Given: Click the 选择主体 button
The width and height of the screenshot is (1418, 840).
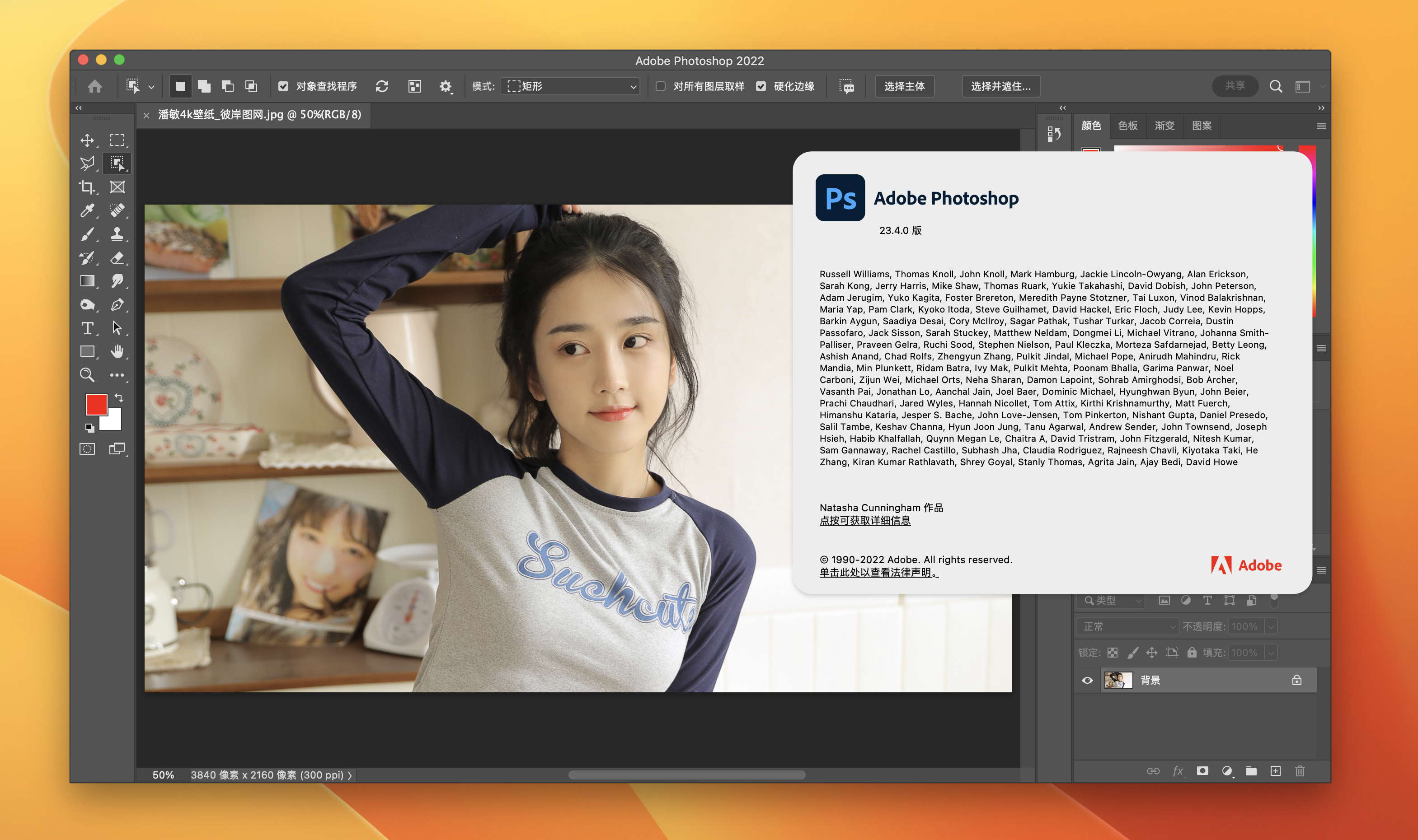Looking at the screenshot, I should point(904,86).
